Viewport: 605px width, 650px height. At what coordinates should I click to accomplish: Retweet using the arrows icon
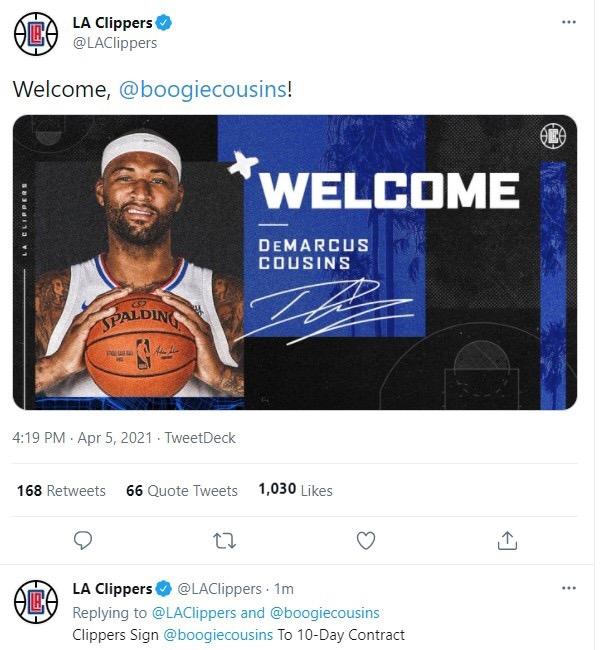[225, 541]
